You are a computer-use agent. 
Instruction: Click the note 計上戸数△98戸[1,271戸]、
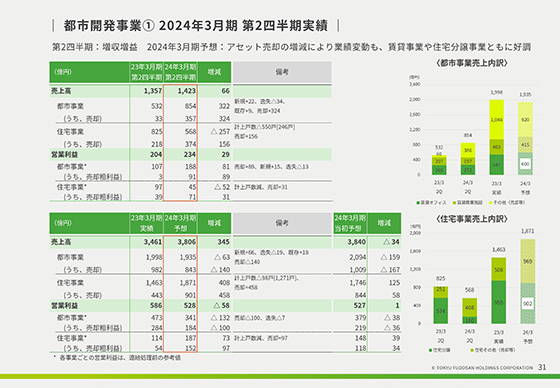click(x=267, y=278)
